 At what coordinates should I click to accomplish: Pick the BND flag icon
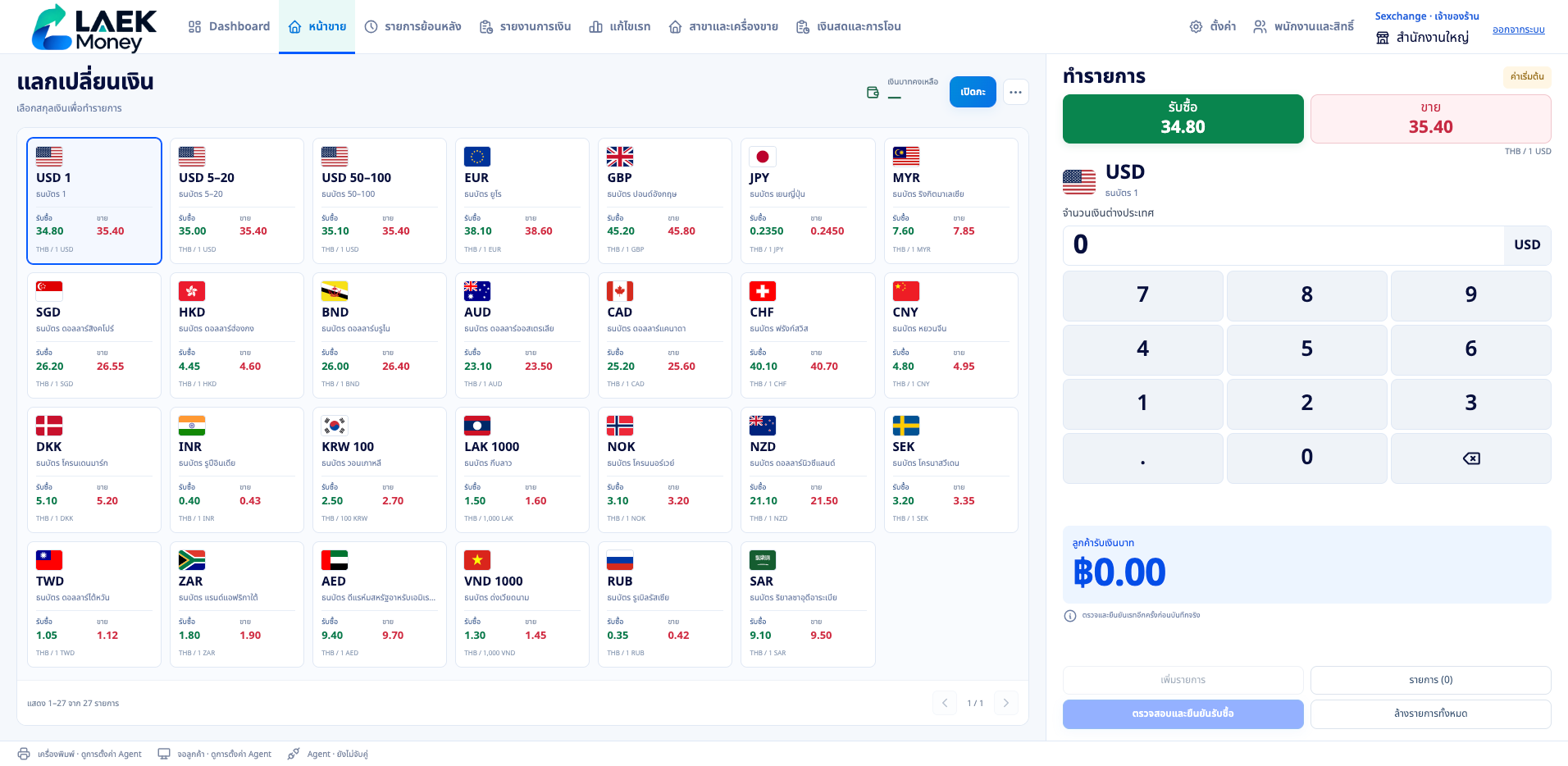point(335,291)
